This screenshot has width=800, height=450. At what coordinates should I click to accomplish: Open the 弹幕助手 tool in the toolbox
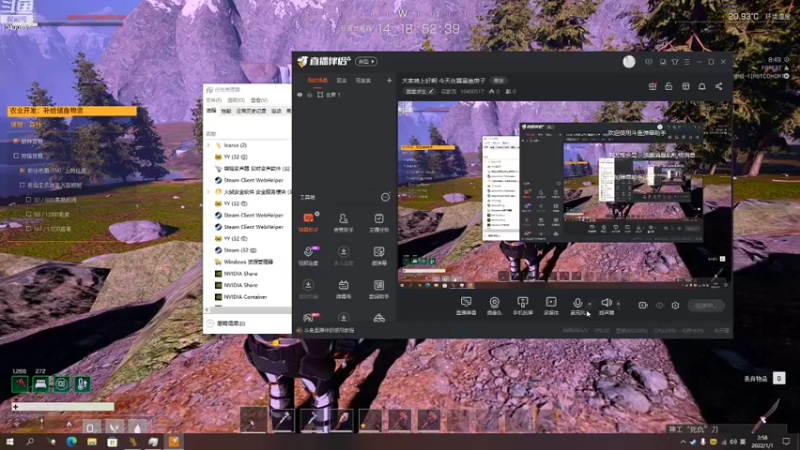point(308,222)
